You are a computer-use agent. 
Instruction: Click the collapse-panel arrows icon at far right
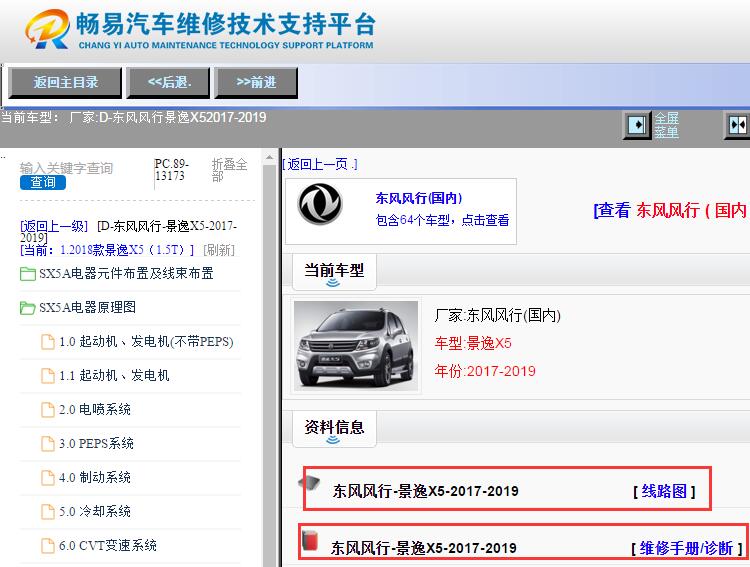pyautogui.click(x=737, y=125)
